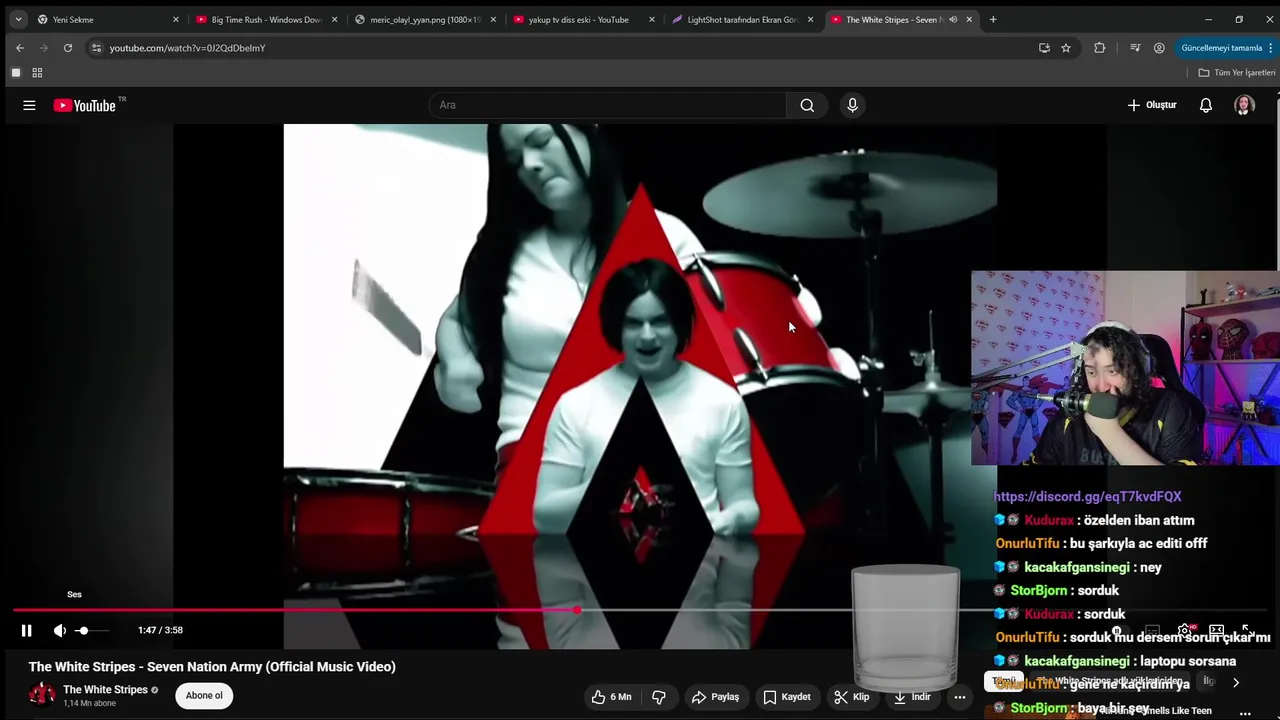This screenshot has height=720, width=1280.
Task: Show next chips with the right chevron
Action: click(x=1236, y=682)
